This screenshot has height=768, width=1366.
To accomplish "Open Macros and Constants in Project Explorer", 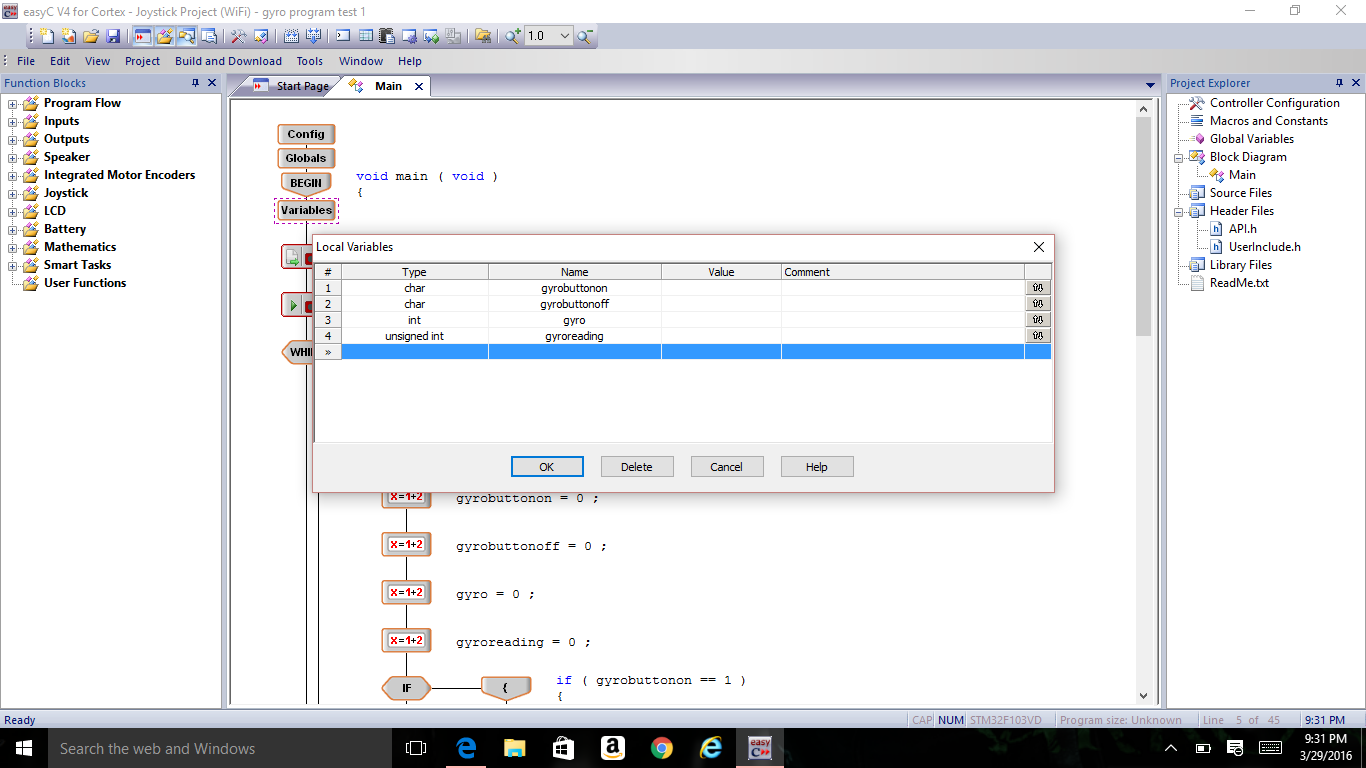I will tap(1268, 121).
